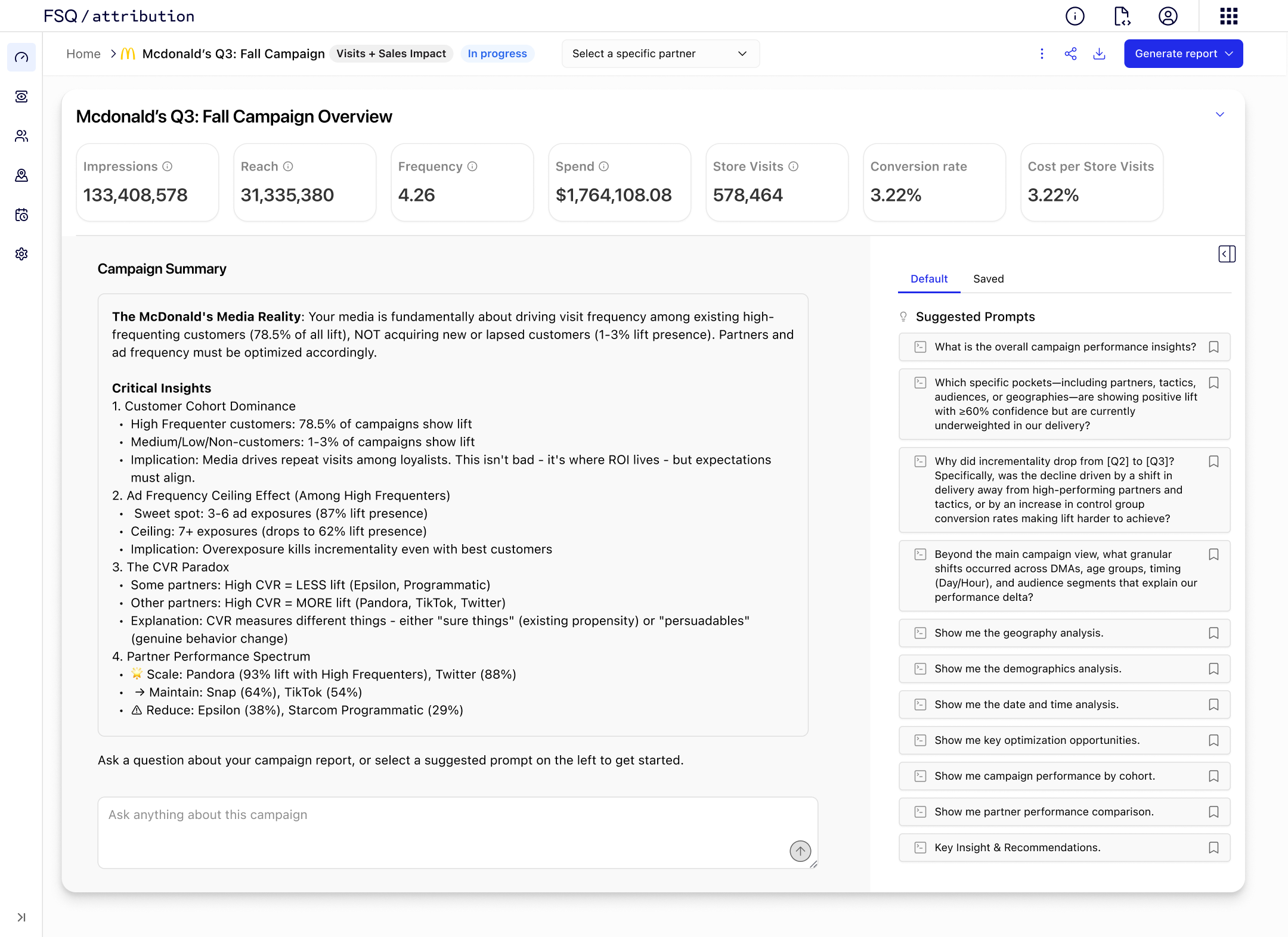Open the Select a specific partner dropdown
This screenshot has height=937, width=1288.
660,54
